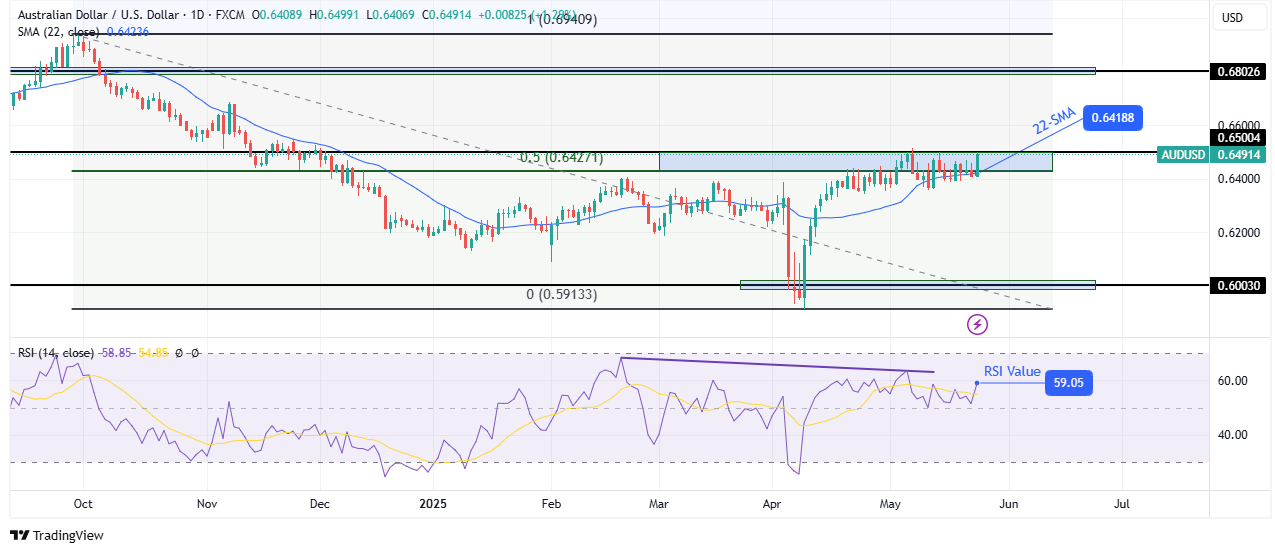Click the 'Dec' label on time axis

[321, 505]
